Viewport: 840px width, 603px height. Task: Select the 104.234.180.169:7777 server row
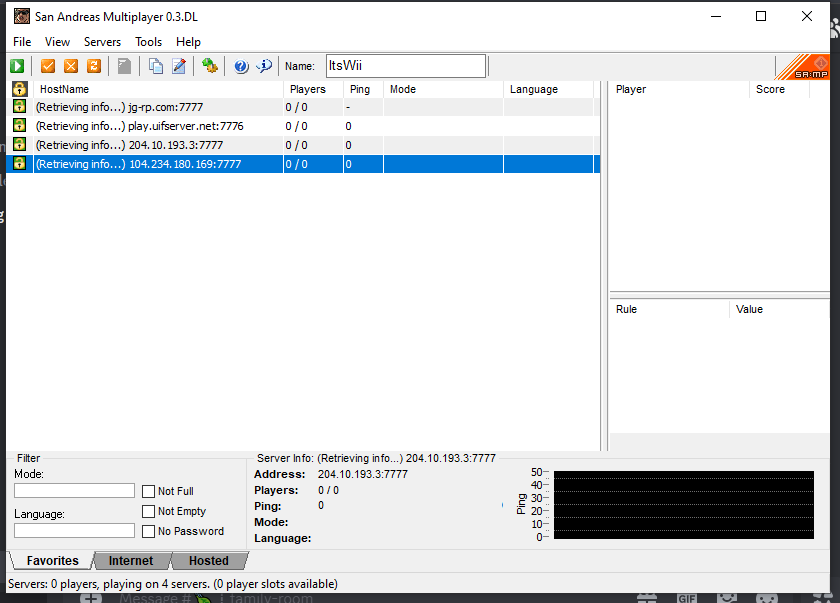coord(303,164)
